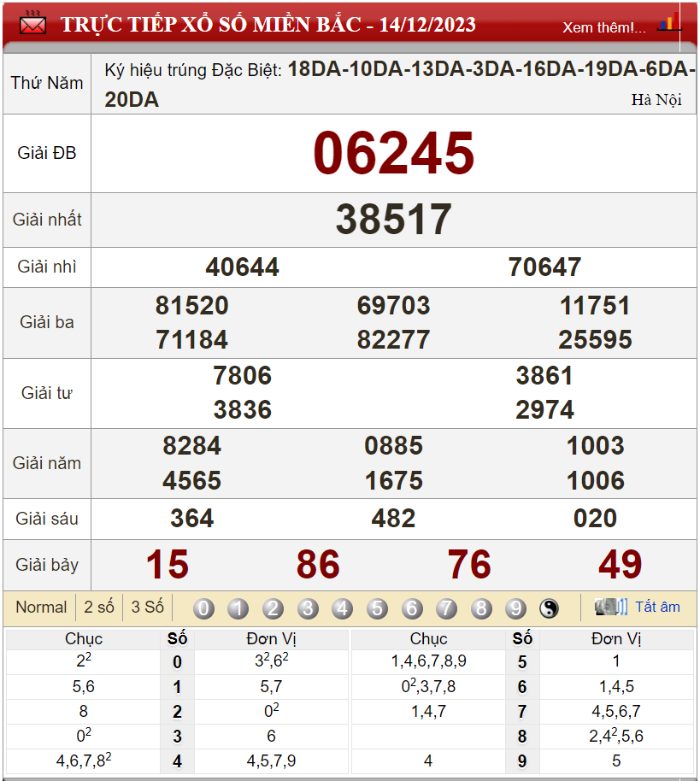The image size is (700, 781).
Task: Open the bar chart statistics icon
Action: 669,23
